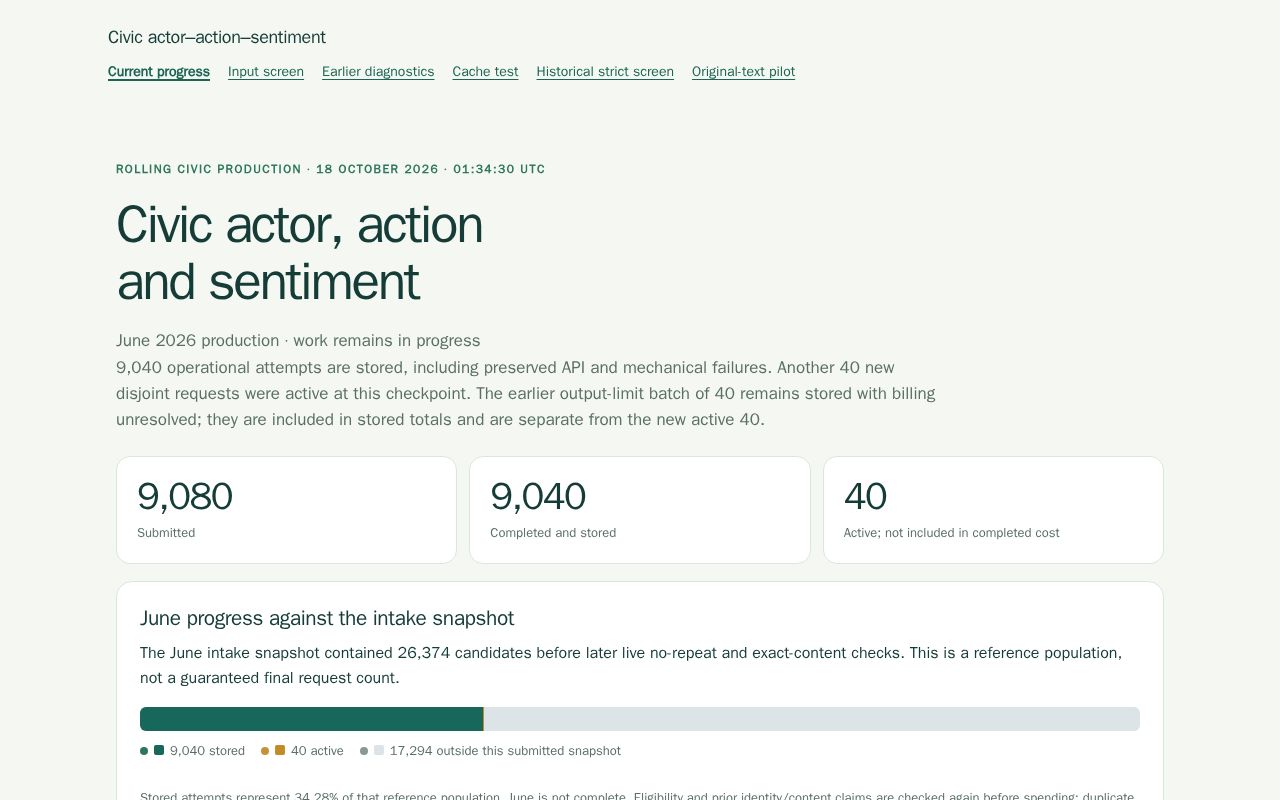Click 'June 2026 production · work remains in progress'
Image resolution: width=1280 pixels, height=800 pixels.
[298, 341]
